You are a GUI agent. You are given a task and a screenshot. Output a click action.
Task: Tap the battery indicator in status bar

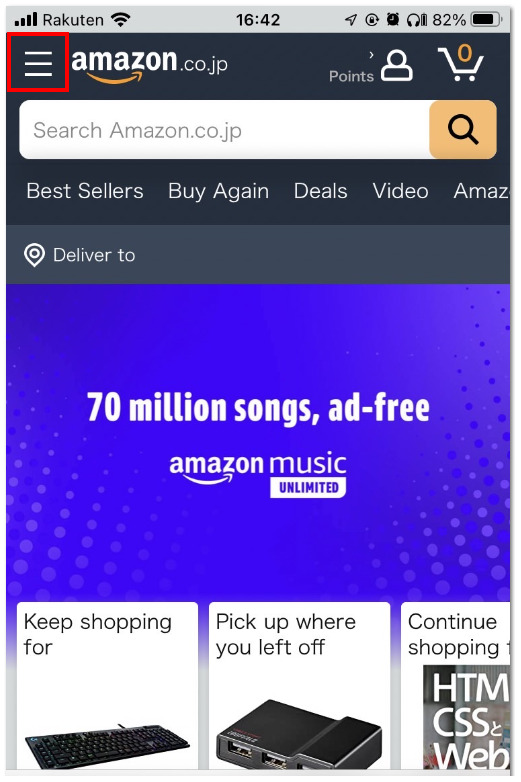pyautogui.click(x=486, y=19)
